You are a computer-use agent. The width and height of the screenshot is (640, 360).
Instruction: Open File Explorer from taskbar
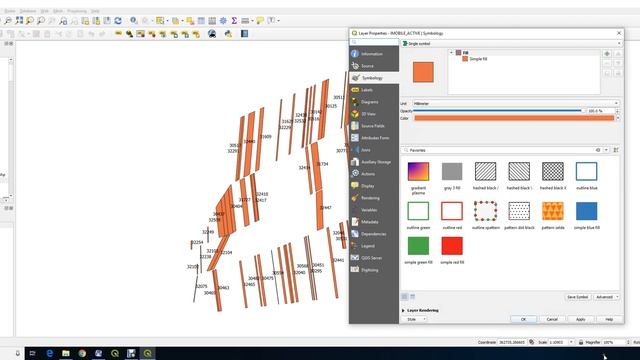coord(66,353)
